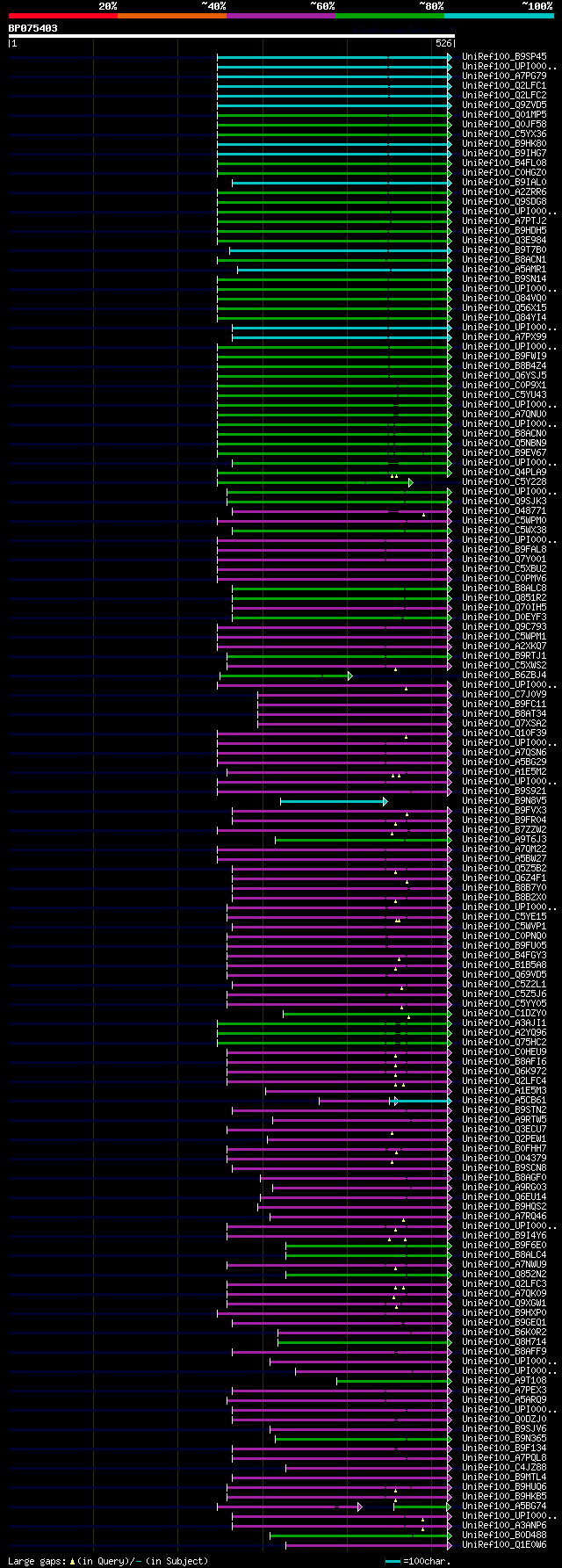The width and height of the screenshot is (562, 1568).
Task: Select the UniRef100_B9N8V5 label
Action: click(x=504, y=800)
